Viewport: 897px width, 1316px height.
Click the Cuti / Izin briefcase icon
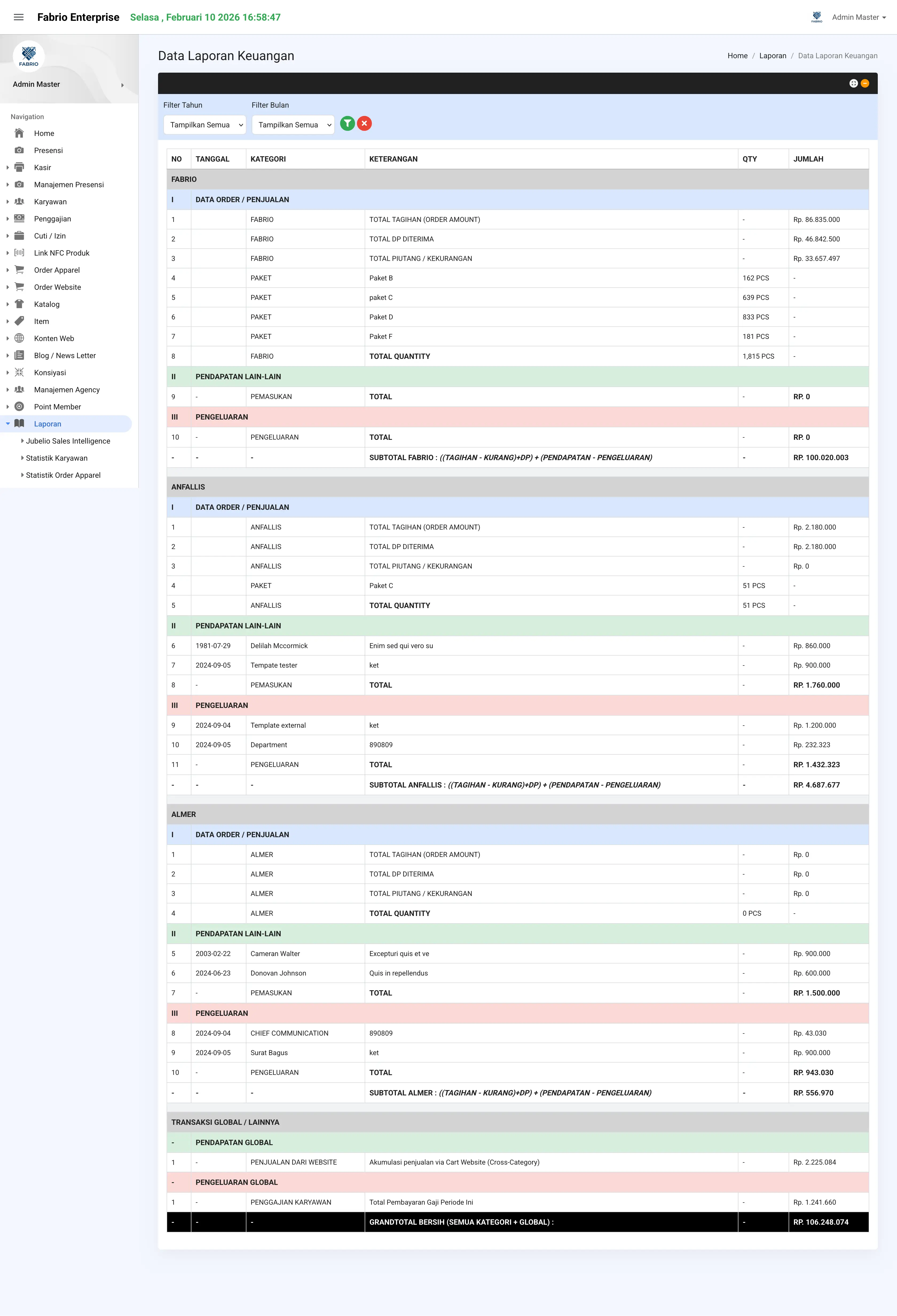19,236
